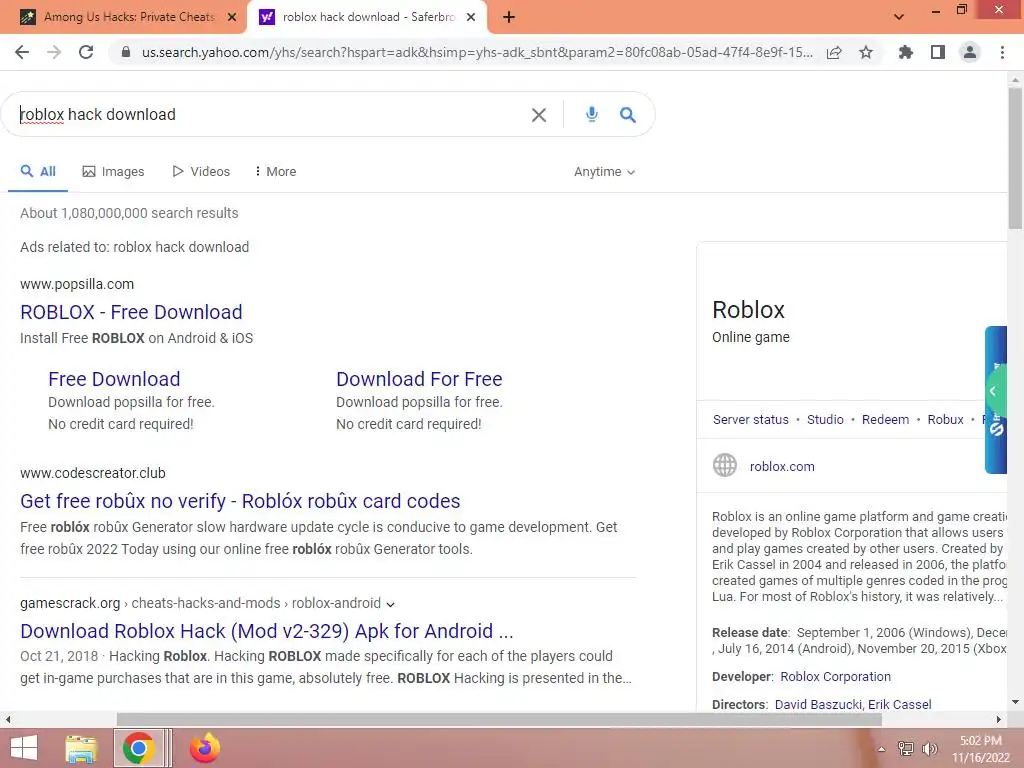Open network status tray icon
1024x768 pixels.
click(x=905, y=749)
